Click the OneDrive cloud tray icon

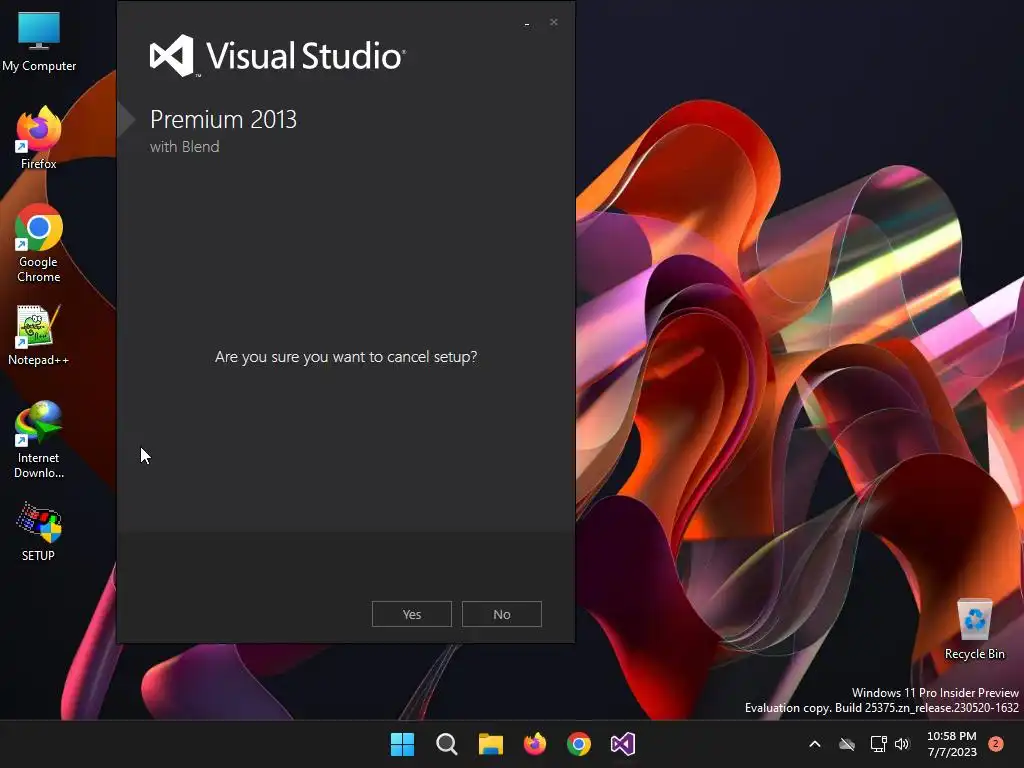pyautogui.click(x=847, y=744)
